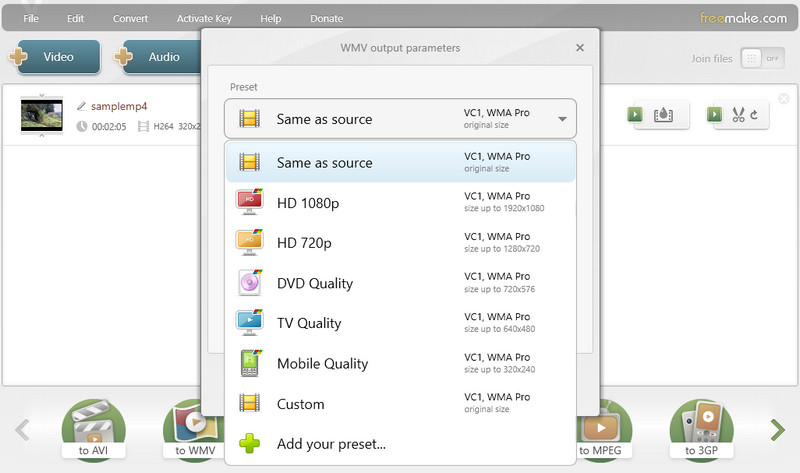This screenshot has width=800, height=473.
Task: Choose the TV Quality preset
Action: [401, 323]
